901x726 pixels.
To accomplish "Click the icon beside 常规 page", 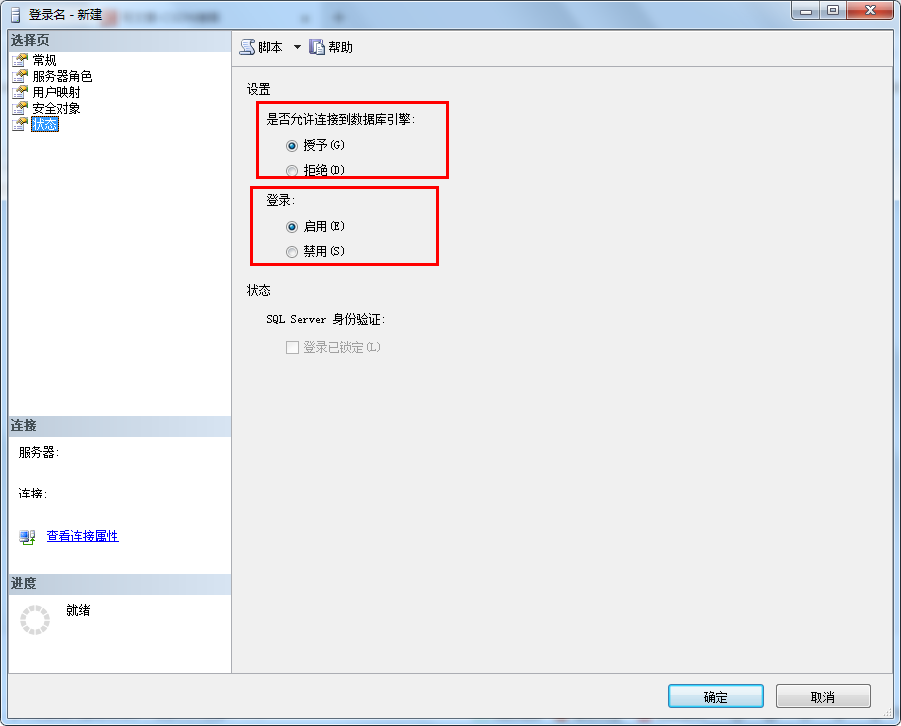I will point(20,60).
